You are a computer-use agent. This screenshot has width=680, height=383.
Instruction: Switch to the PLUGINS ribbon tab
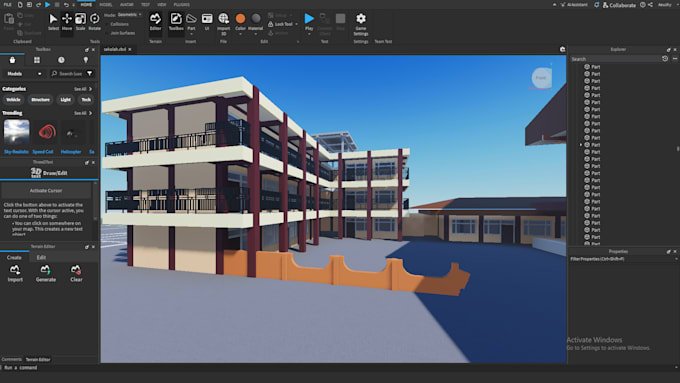pyautogui.click(x=182, y=5)
